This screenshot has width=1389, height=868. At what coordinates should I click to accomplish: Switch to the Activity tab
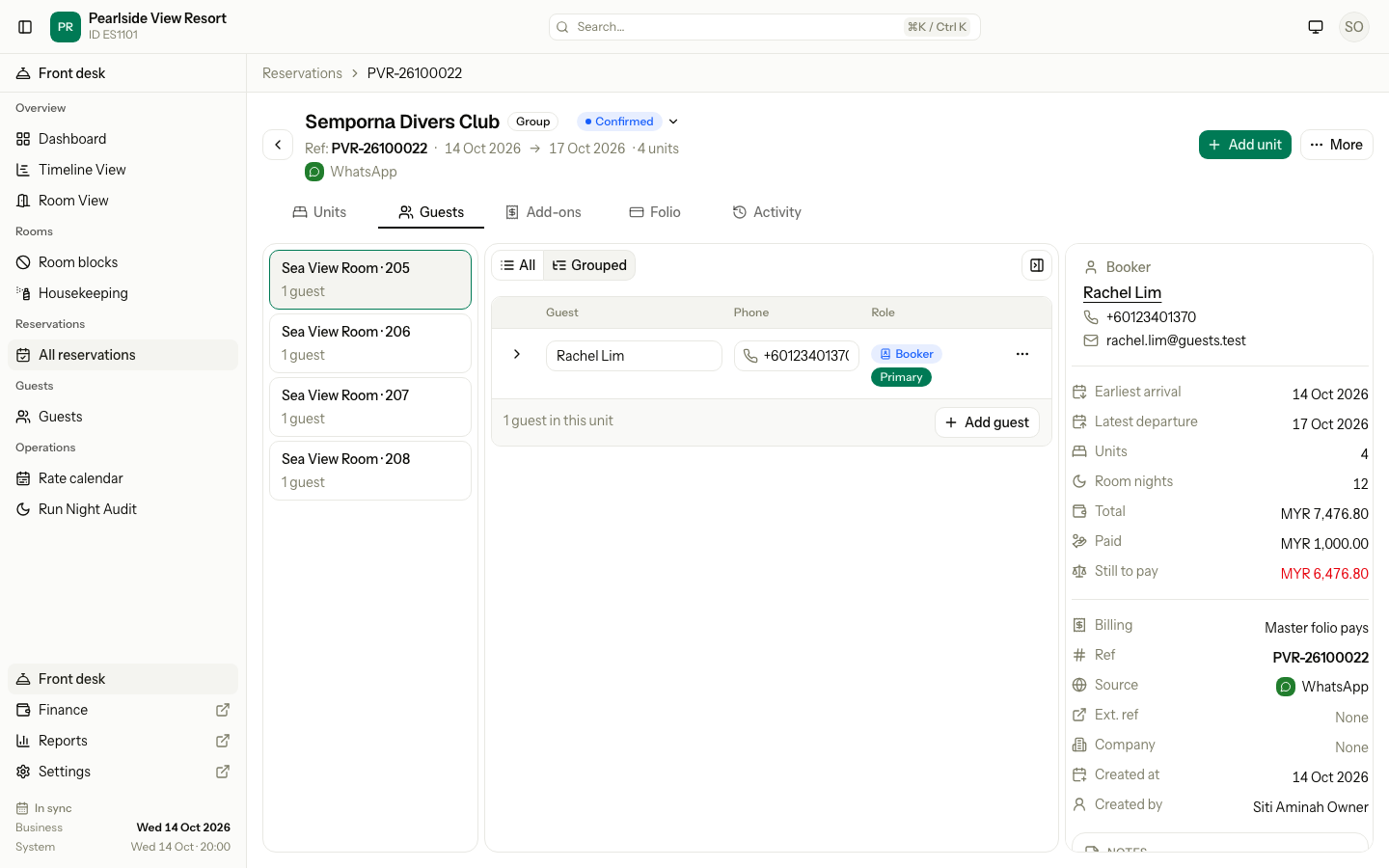pyautogui.click(x=767, y=212)
